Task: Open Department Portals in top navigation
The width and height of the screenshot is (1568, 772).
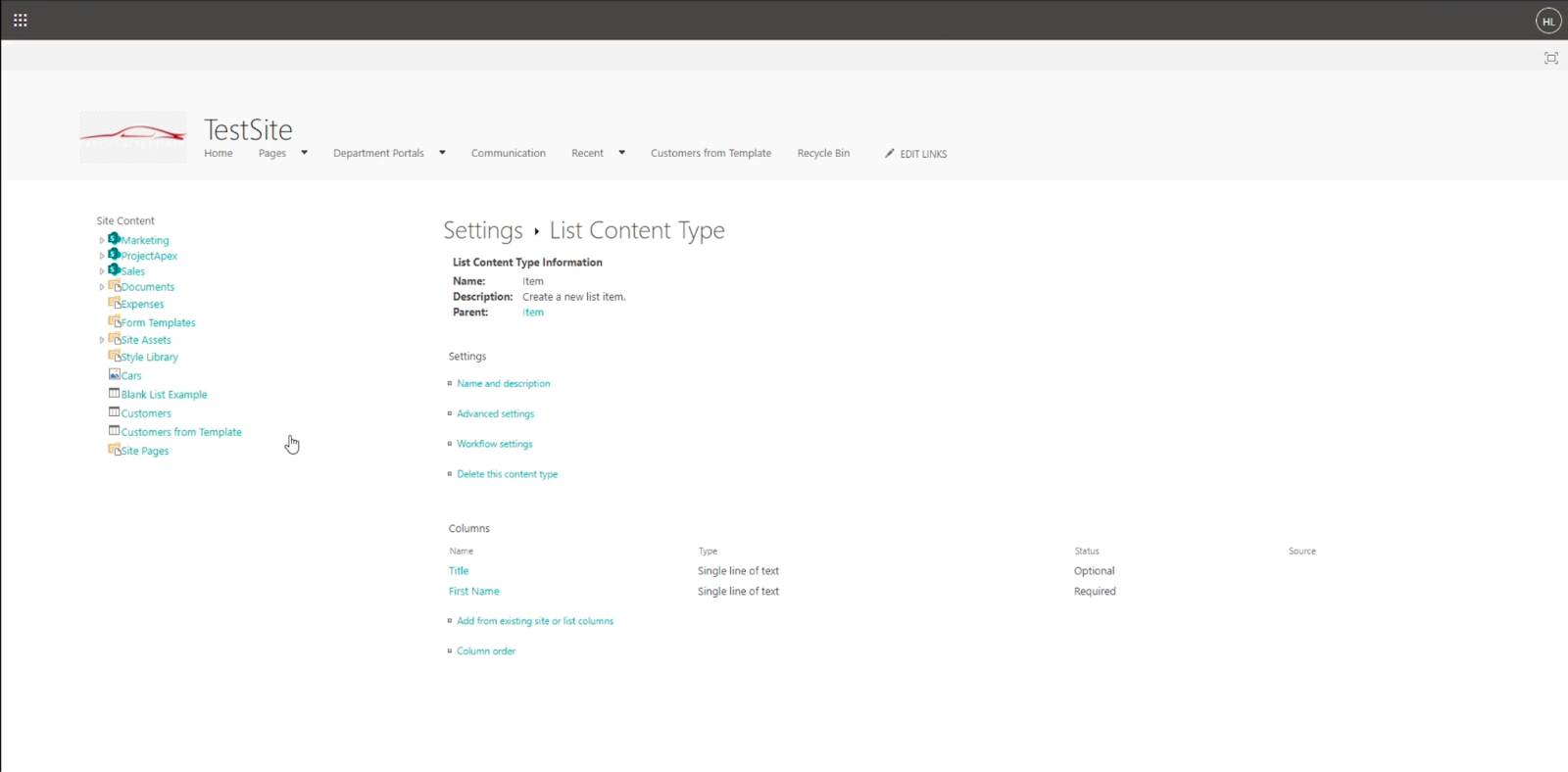Action: coord(378,153)
